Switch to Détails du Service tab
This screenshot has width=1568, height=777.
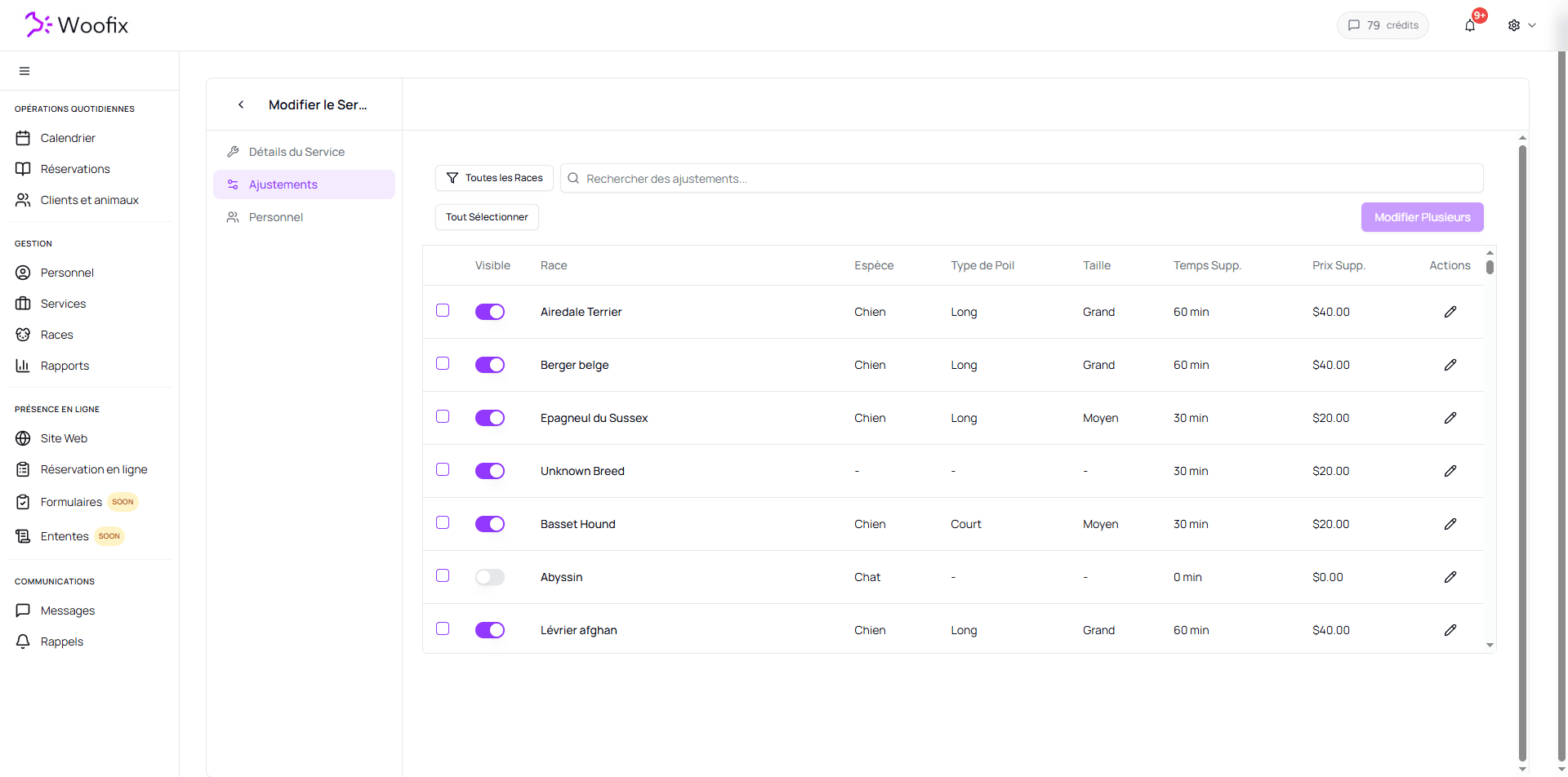tap(296, 152)
